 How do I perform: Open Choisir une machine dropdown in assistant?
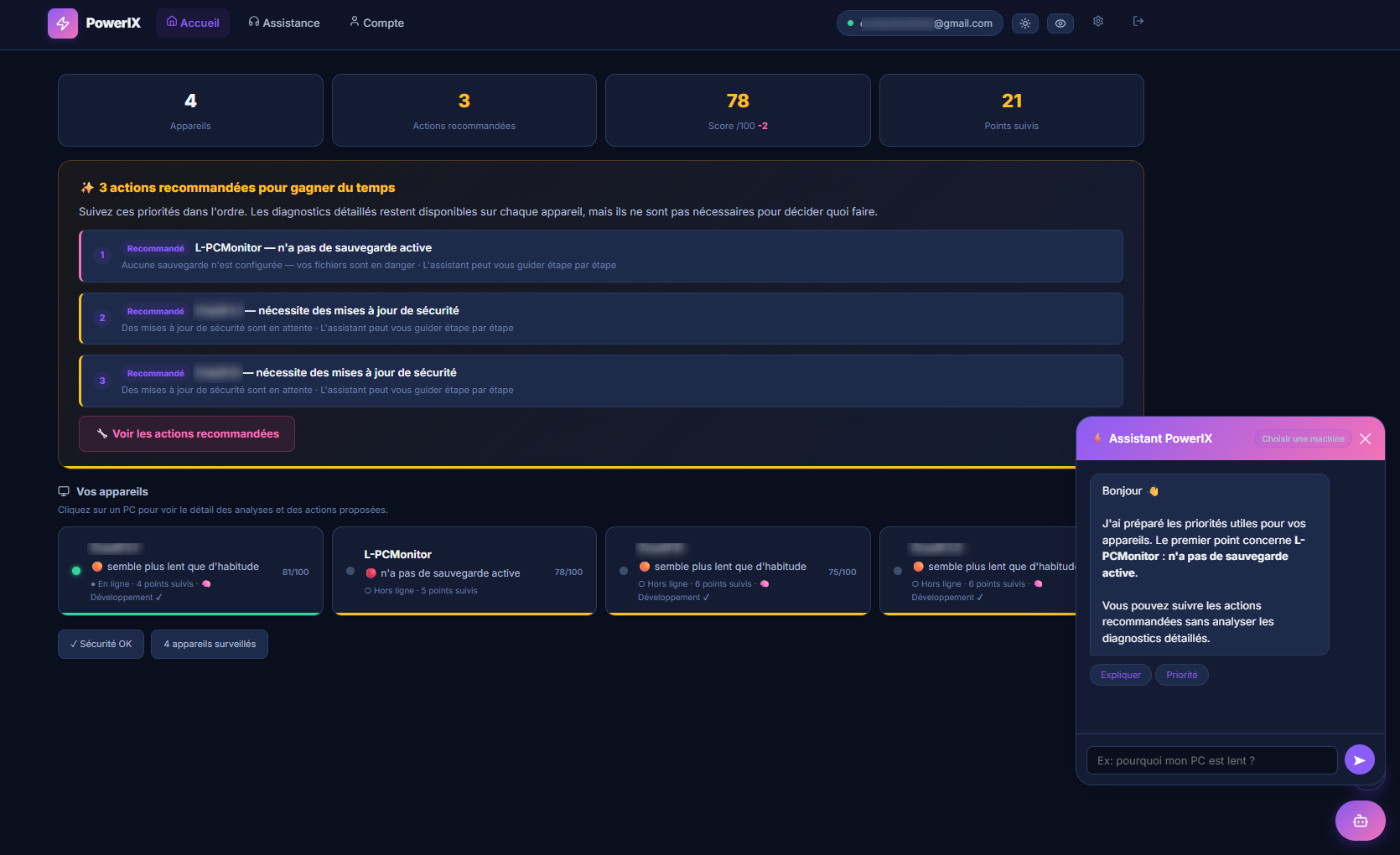(1303, 438)
